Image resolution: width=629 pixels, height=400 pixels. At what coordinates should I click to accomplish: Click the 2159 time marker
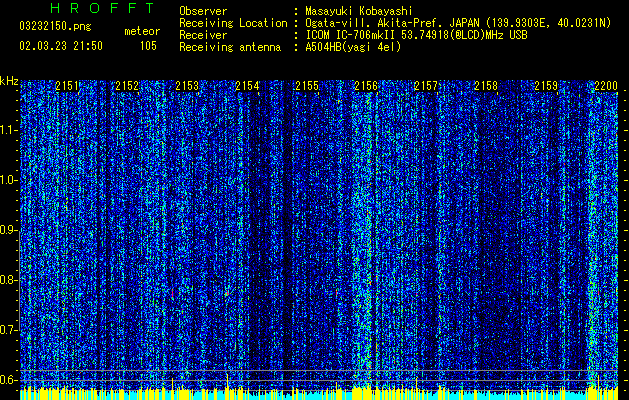[x=546, y=86]
